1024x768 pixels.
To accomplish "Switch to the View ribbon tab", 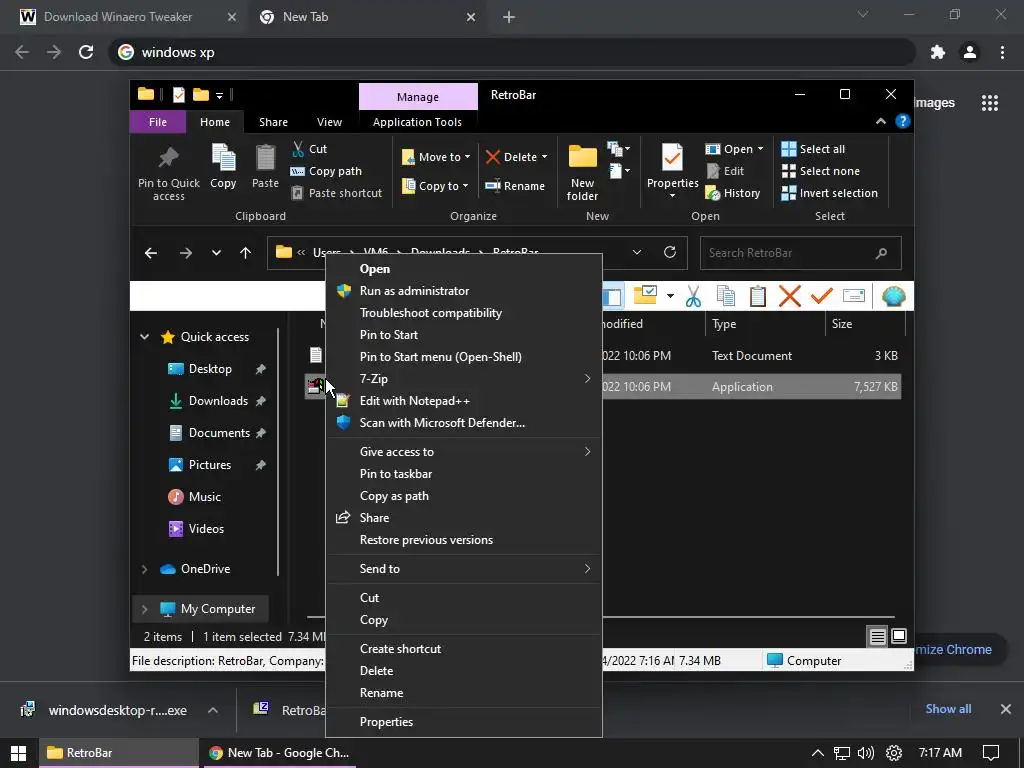I will (329, 122).
